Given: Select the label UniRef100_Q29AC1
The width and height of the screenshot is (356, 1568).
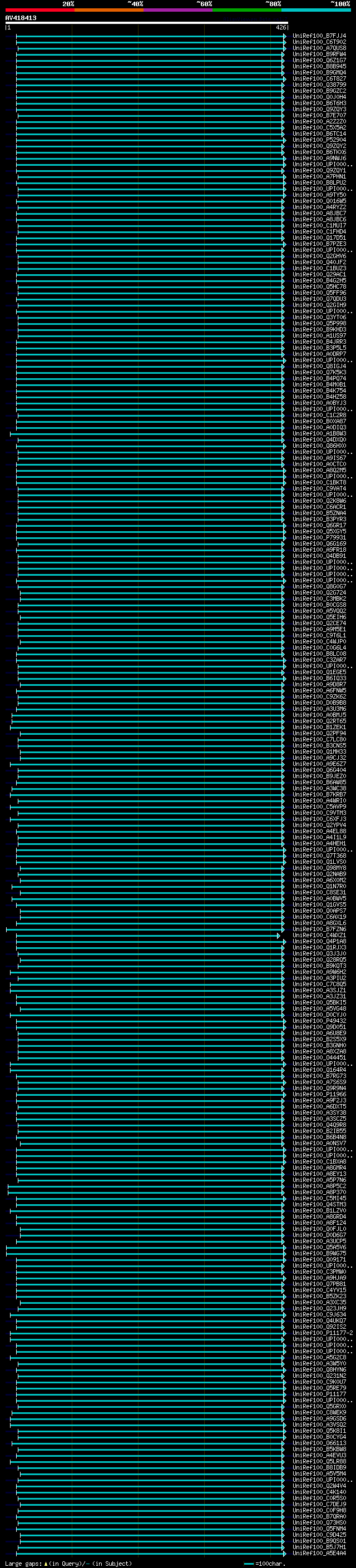Looking at the screenshot, I should point(319,275).
